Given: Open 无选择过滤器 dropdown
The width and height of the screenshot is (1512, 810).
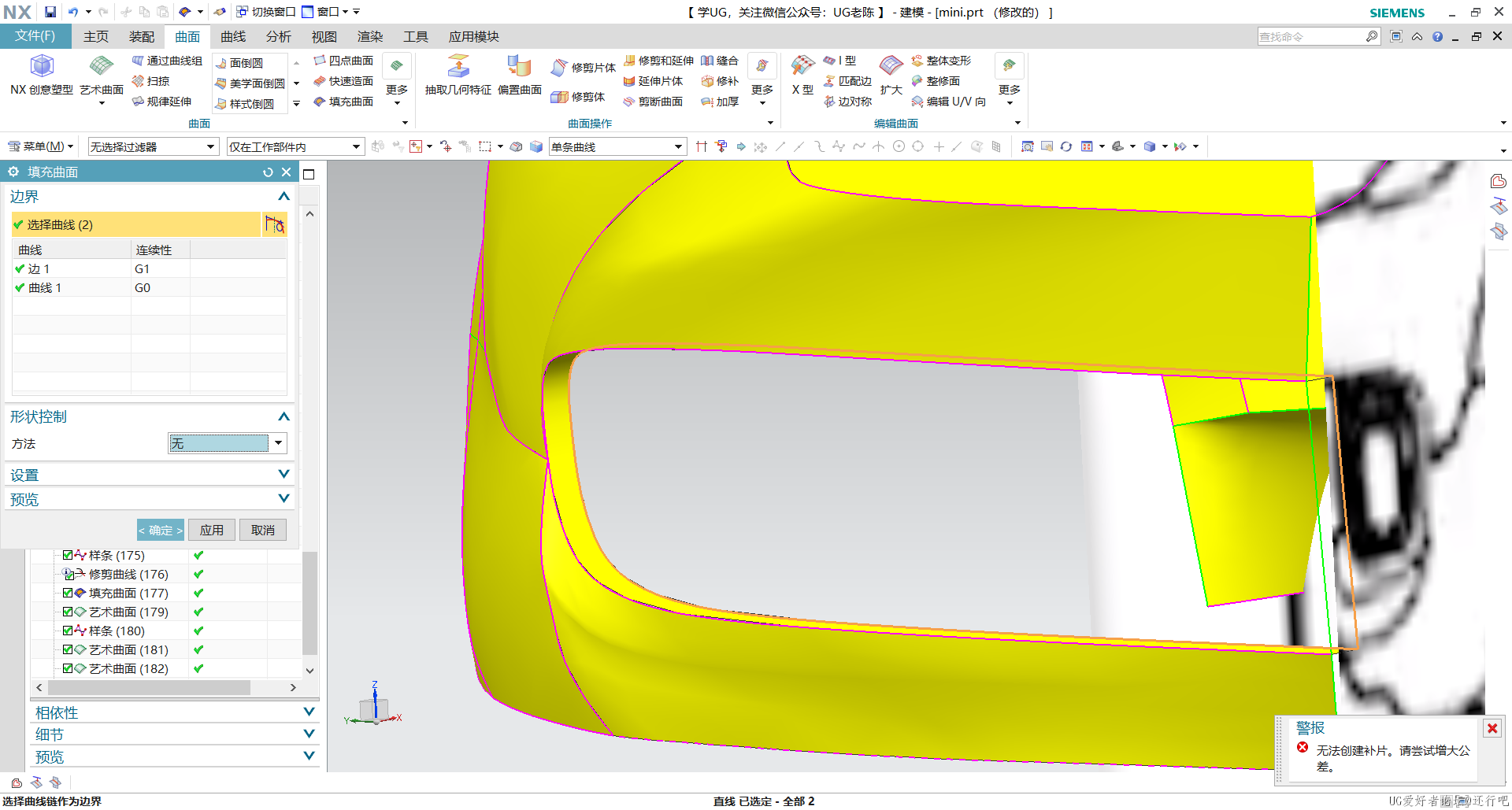Looking at the screenshot, I should coord(153,146).
